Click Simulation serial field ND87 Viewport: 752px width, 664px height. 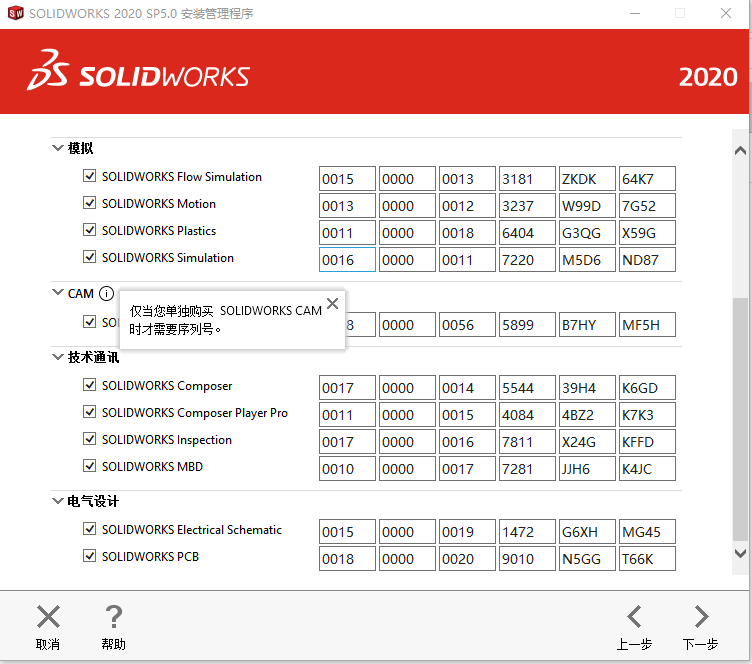tap(647, 259)
